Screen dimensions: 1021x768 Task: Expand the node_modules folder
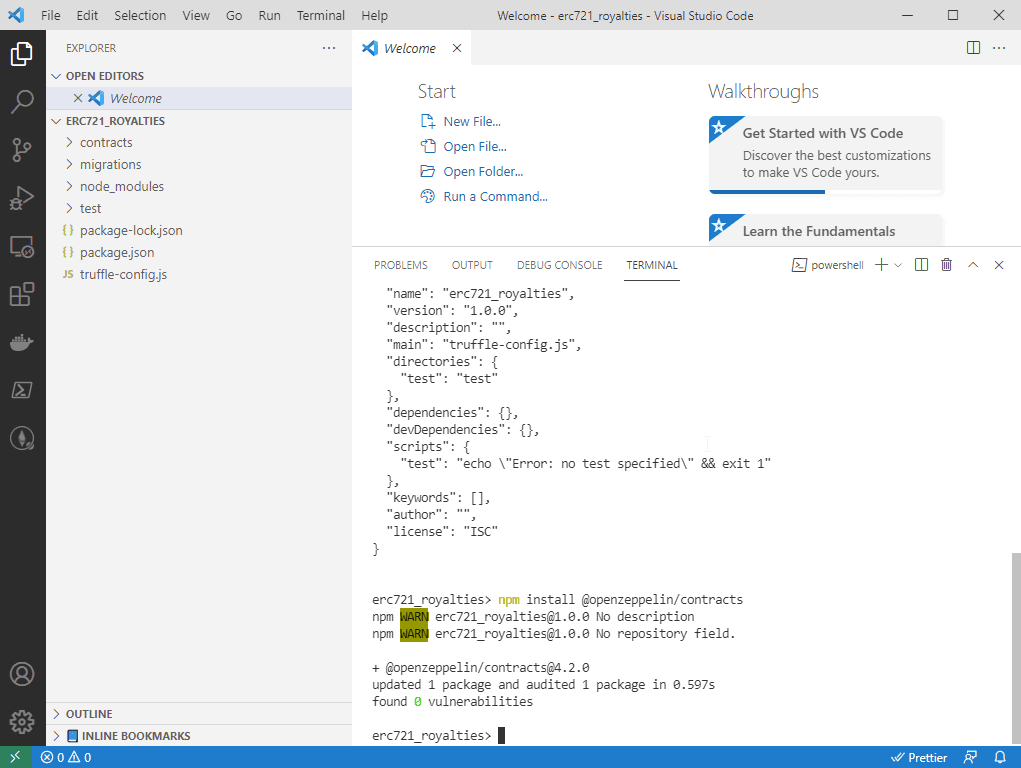(199, 186)
